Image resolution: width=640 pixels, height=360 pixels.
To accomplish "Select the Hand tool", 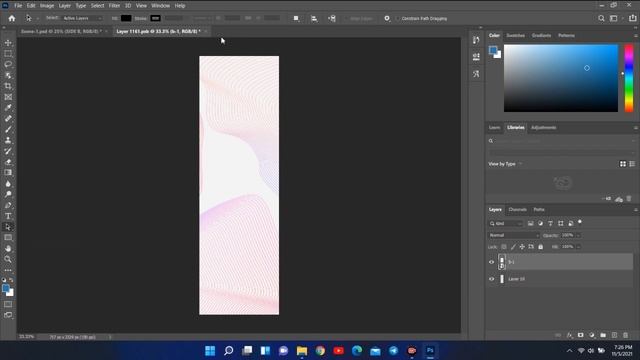I will (8, 248).
